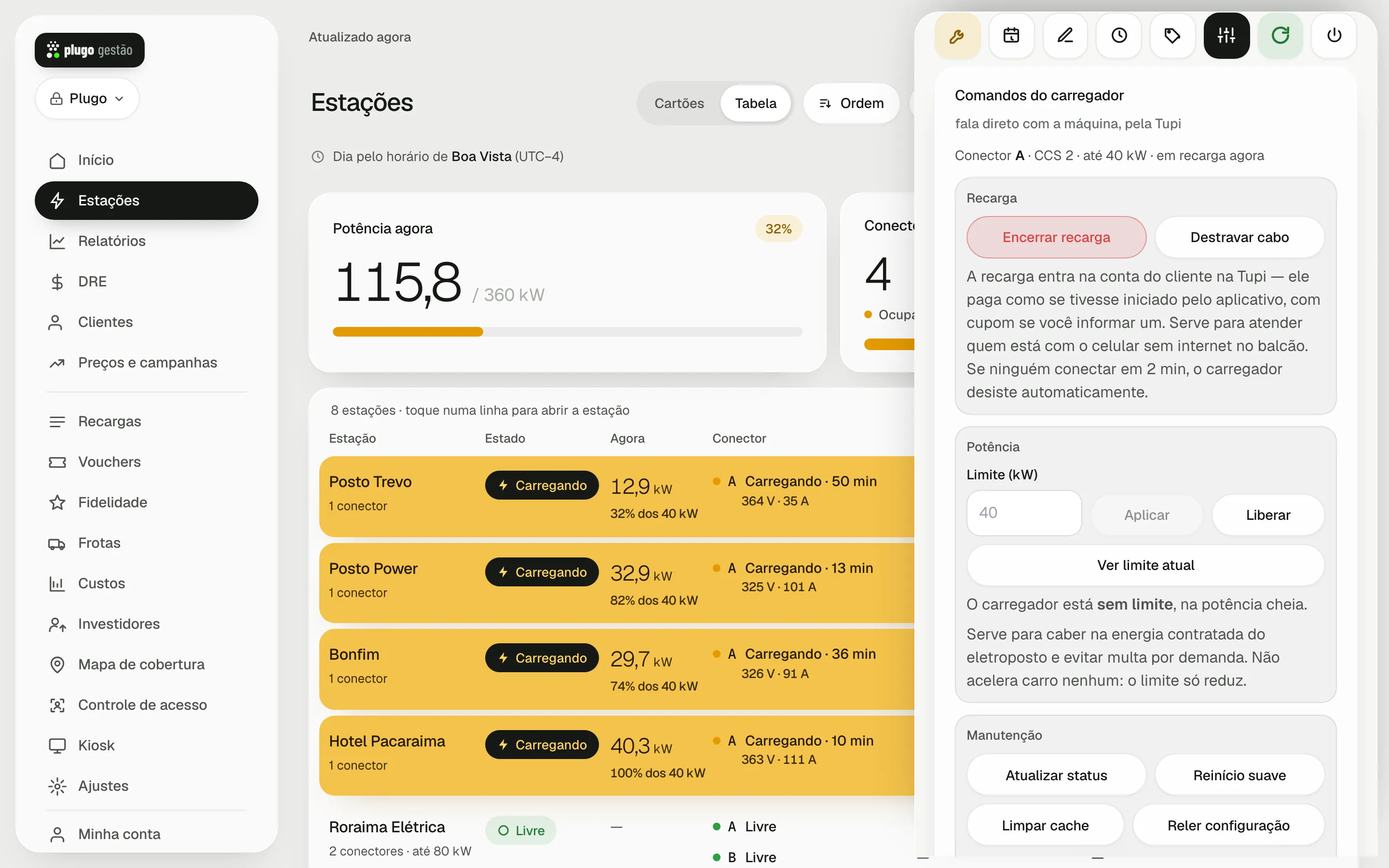Click Destravar cabo button
This screenshot has width=1389, height=868.
click(x=1239, y=237)
